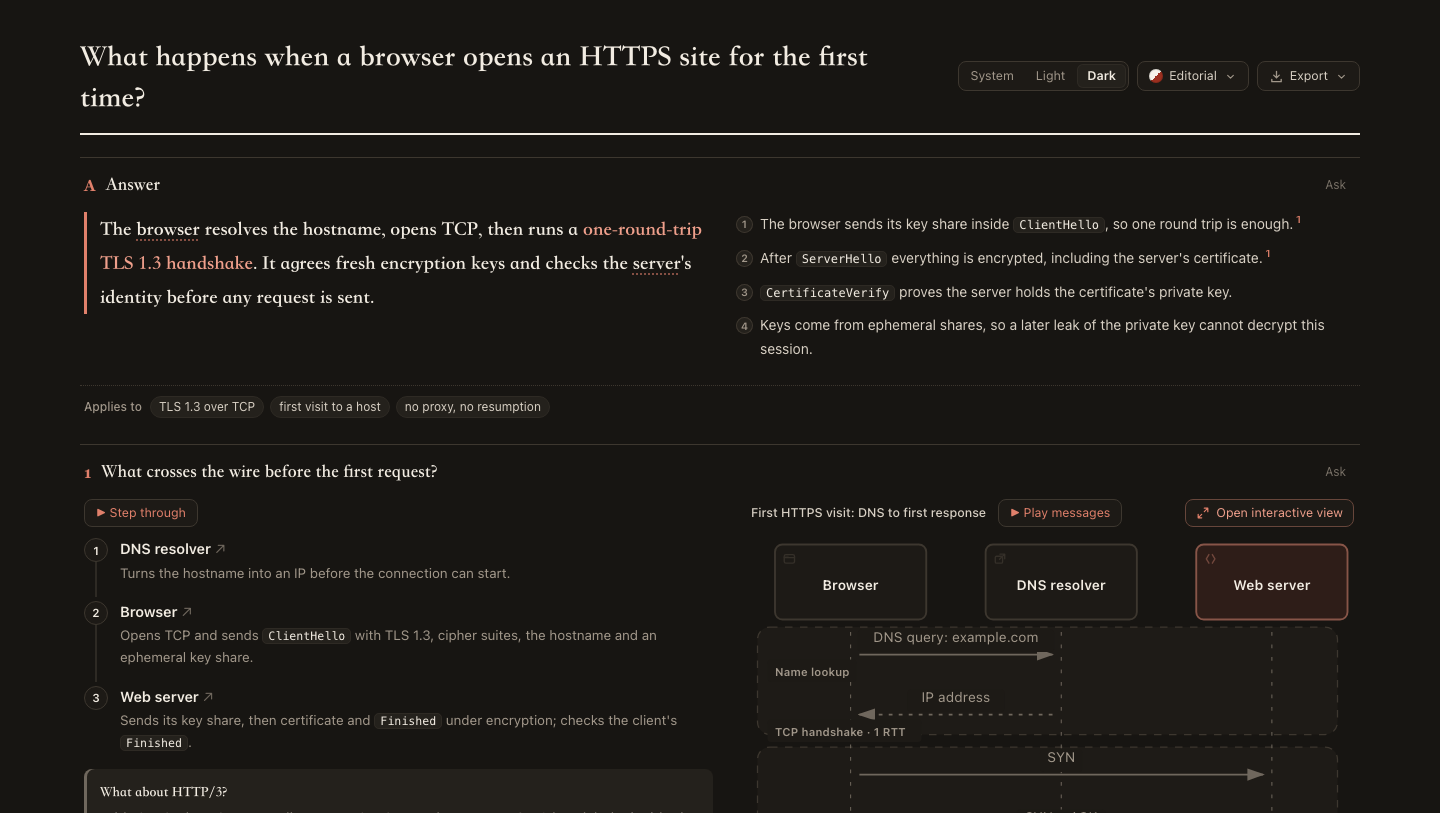This screenshot has width=1440, height=813.
Task: Open the Export dropdown menu
Action: point(1308,76)
